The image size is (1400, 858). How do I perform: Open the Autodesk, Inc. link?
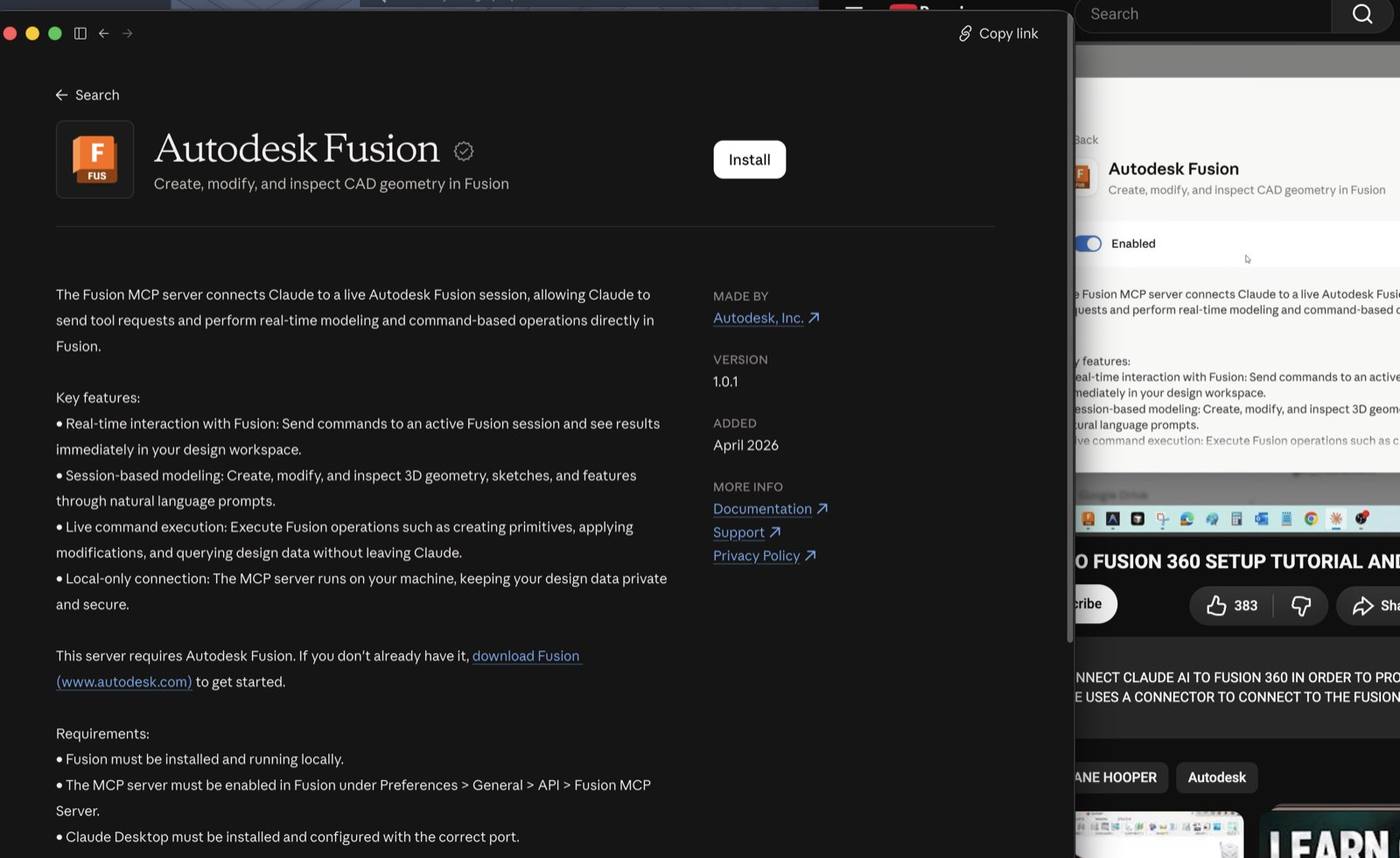tap(766, 318)
